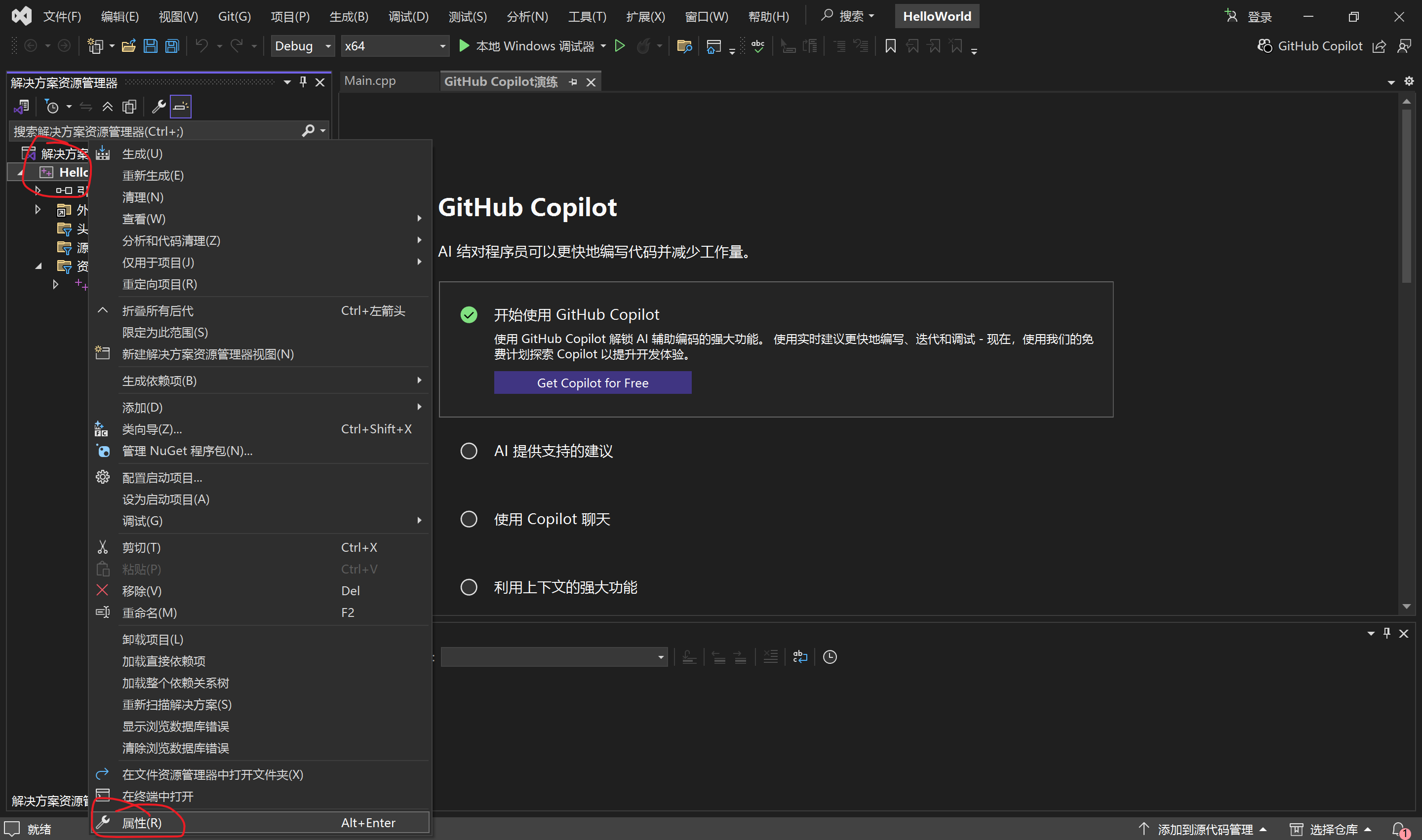Pin the Solution Explorer panel
1422x840 pixels.
coord(304,82)
